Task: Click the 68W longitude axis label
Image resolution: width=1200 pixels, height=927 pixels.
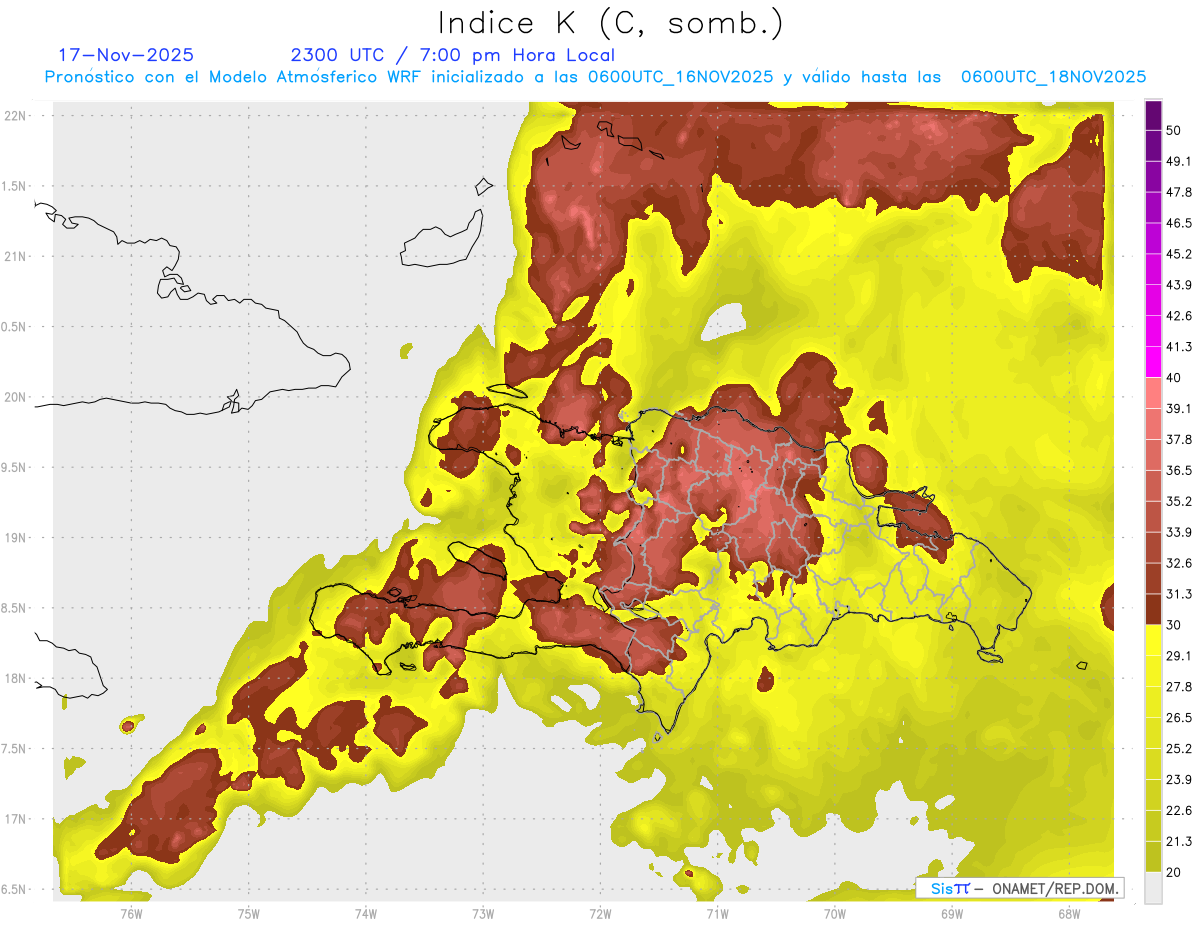Action: click(x=1068, y=913)
